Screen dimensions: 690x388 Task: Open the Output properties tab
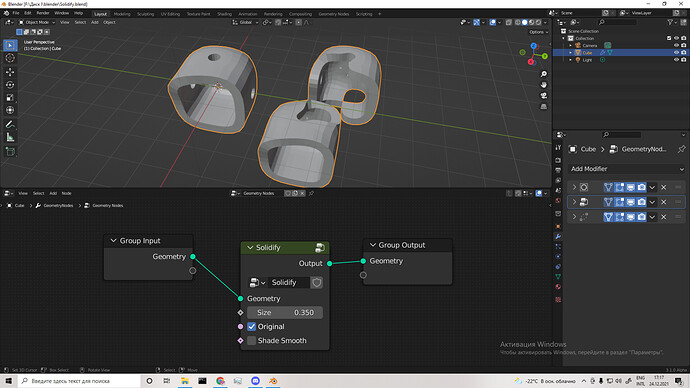click(558, 170)
